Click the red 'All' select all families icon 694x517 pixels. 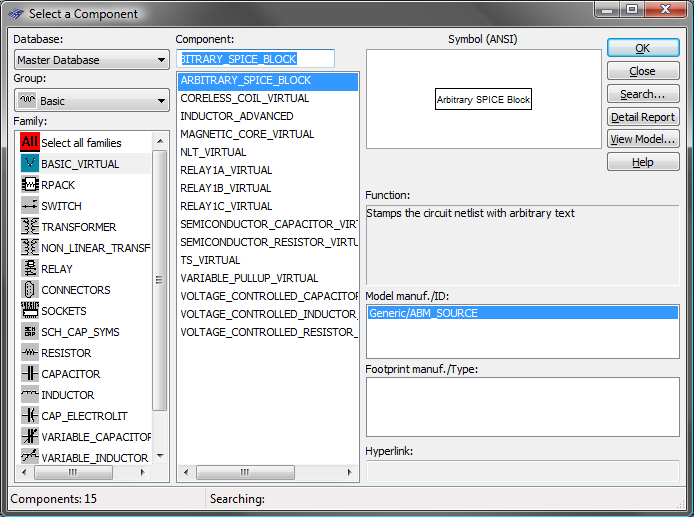(x=29, y=143)
